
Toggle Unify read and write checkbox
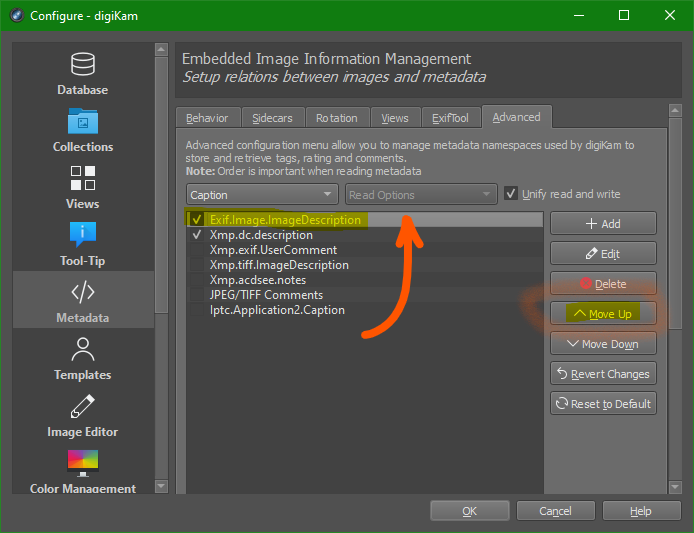coord(511,194)
